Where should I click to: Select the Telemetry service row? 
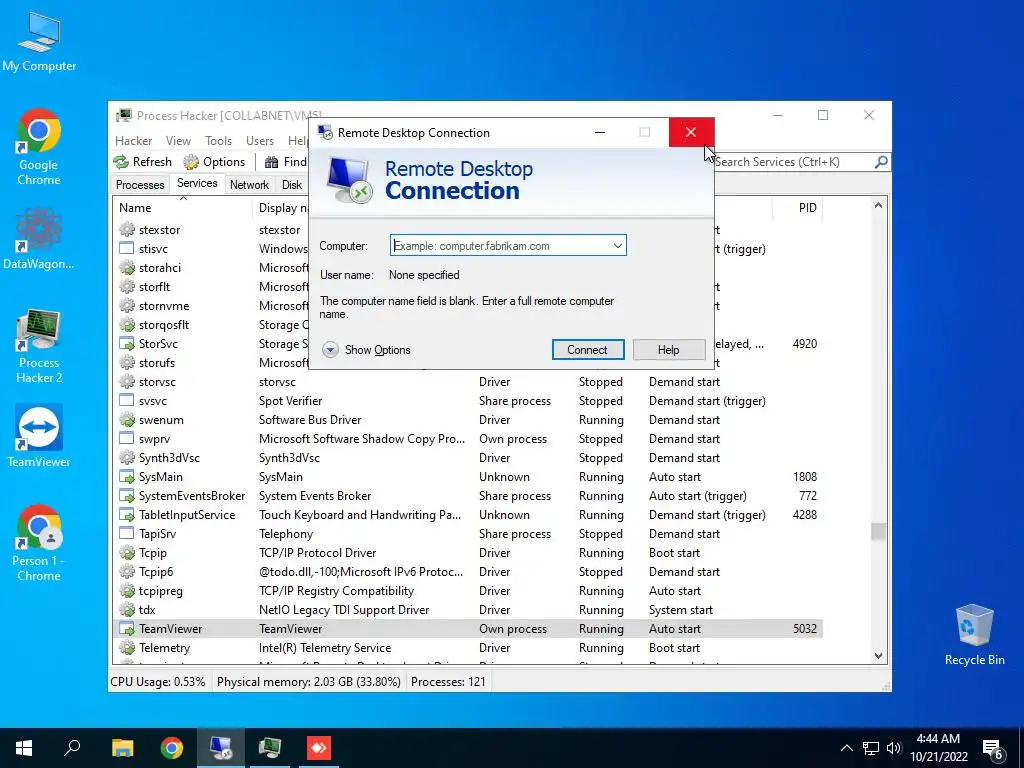pyautogui.click(x=468, y=648)
